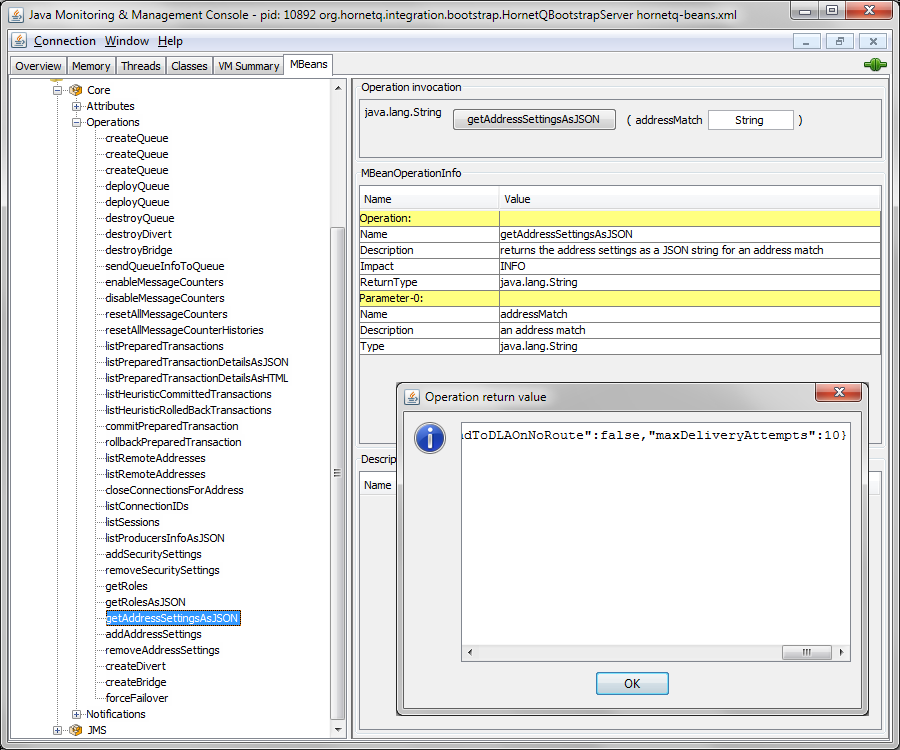Click the addressMatch String input field
Viewport: 900px width, 750px height.
(x=750, y=120)
